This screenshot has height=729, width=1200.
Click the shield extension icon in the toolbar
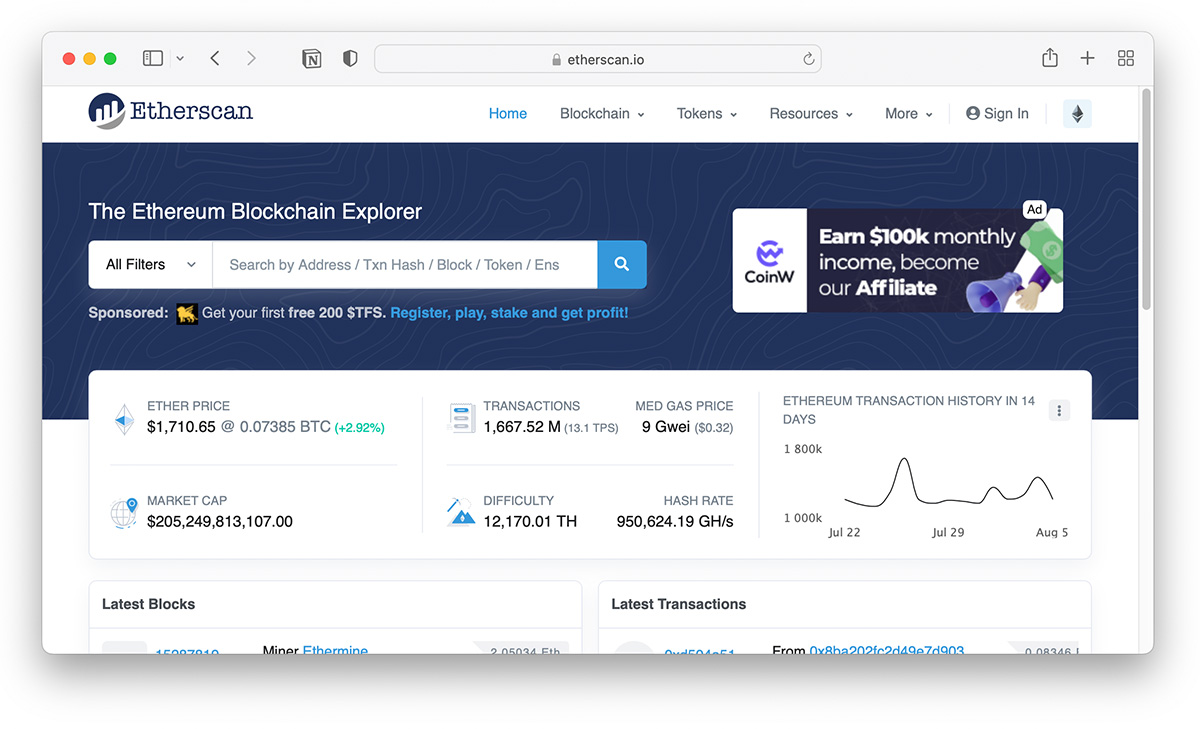349,58
